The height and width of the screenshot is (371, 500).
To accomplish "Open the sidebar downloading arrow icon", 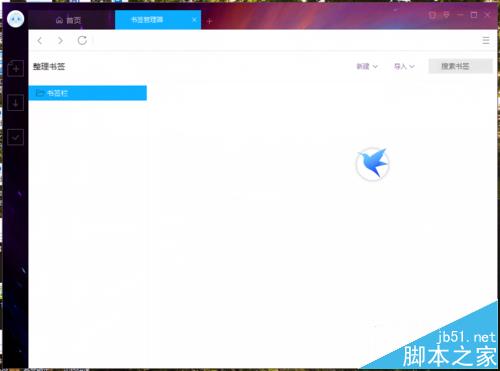I will coord(16,102).
